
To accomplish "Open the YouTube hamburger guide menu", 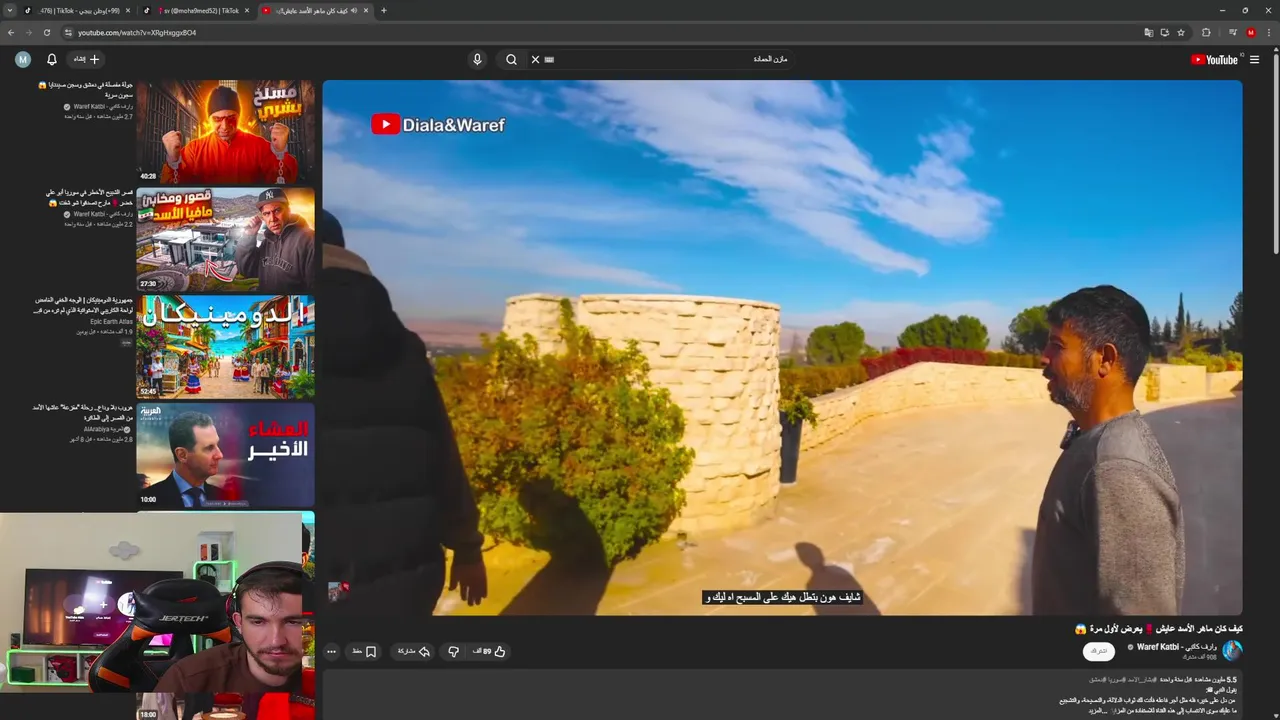I will [1254, 60].
